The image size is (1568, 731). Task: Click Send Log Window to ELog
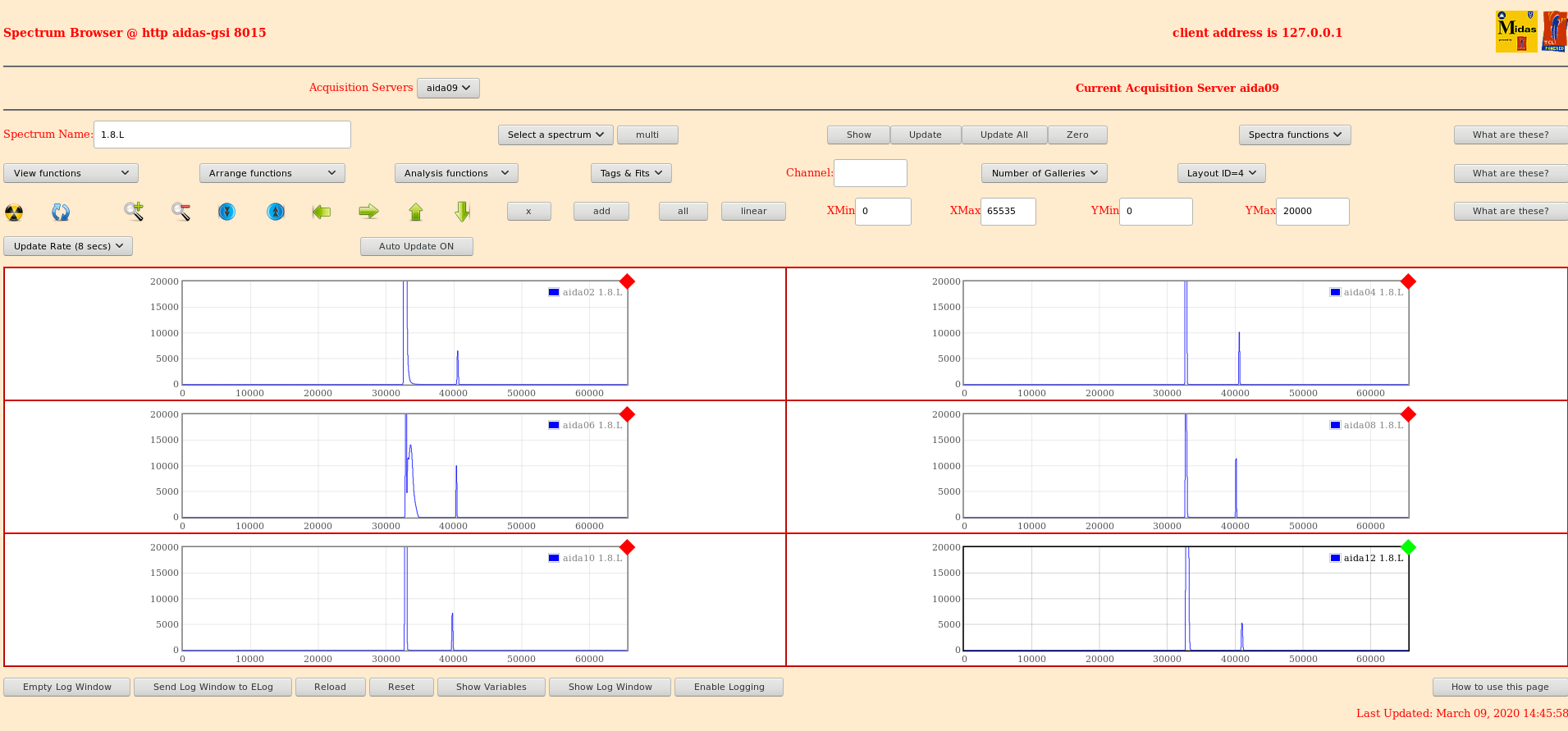213,687
